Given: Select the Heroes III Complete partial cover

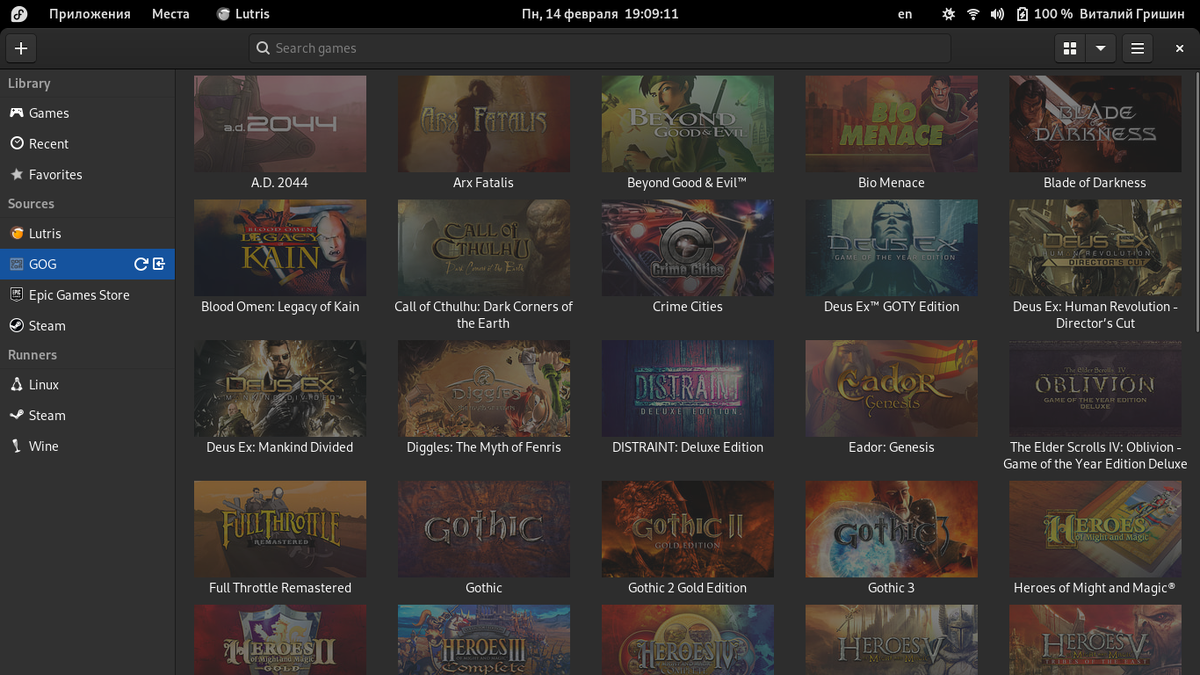Looking at the screenshot, I should coord(484,640).
